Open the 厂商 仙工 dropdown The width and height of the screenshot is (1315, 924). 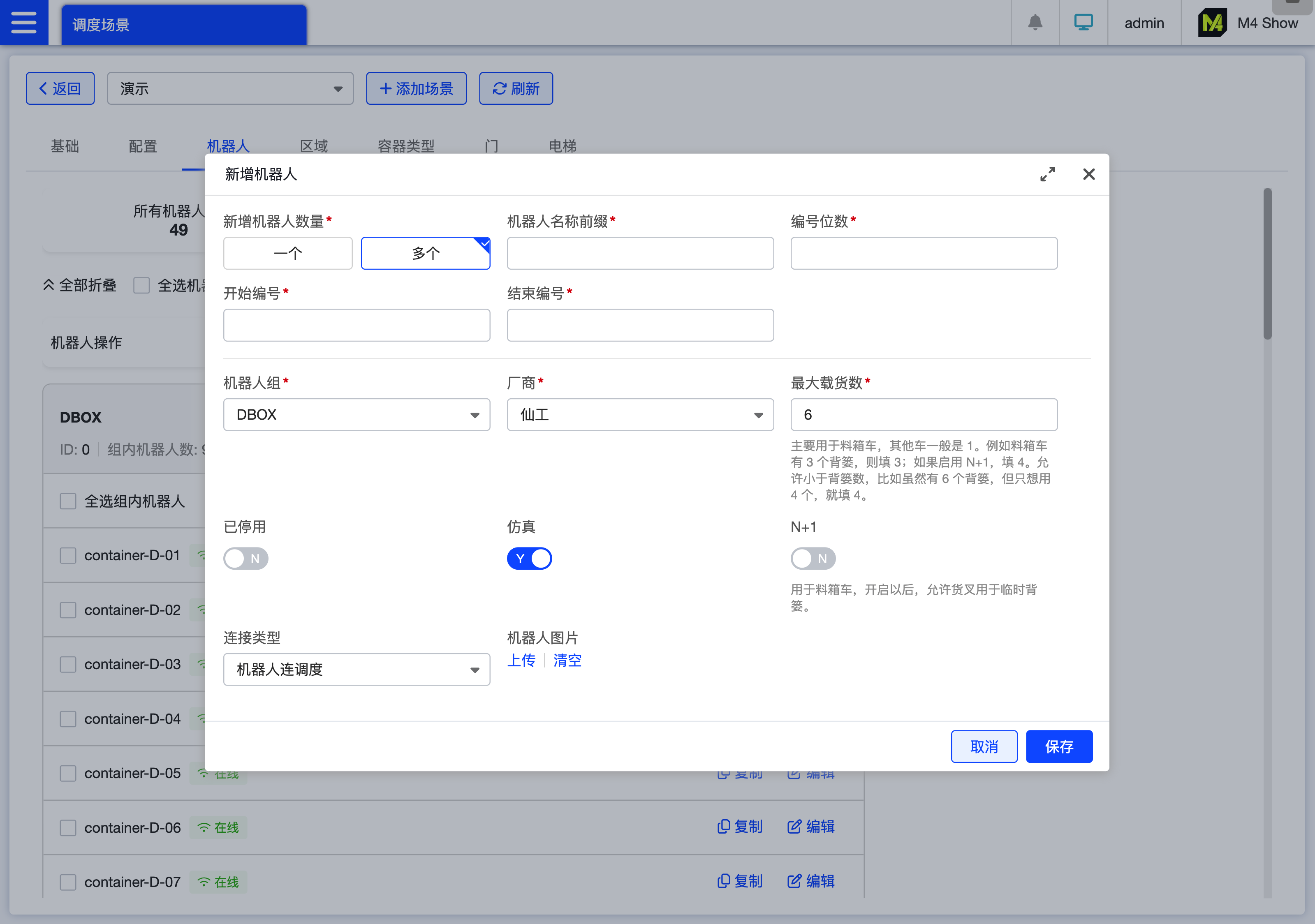[640, 414]
